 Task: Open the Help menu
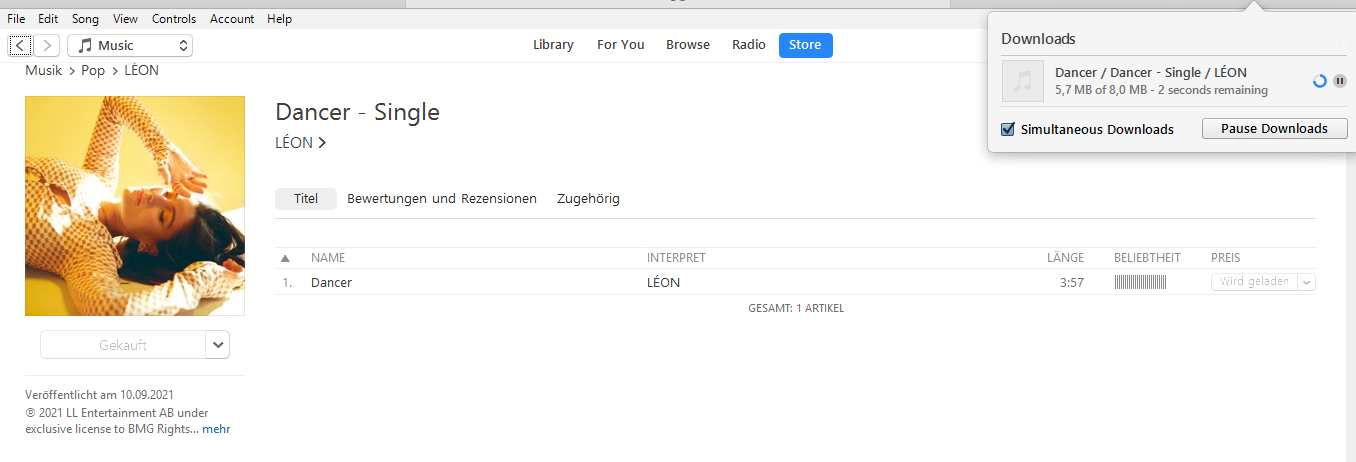(x=280, y=19)
